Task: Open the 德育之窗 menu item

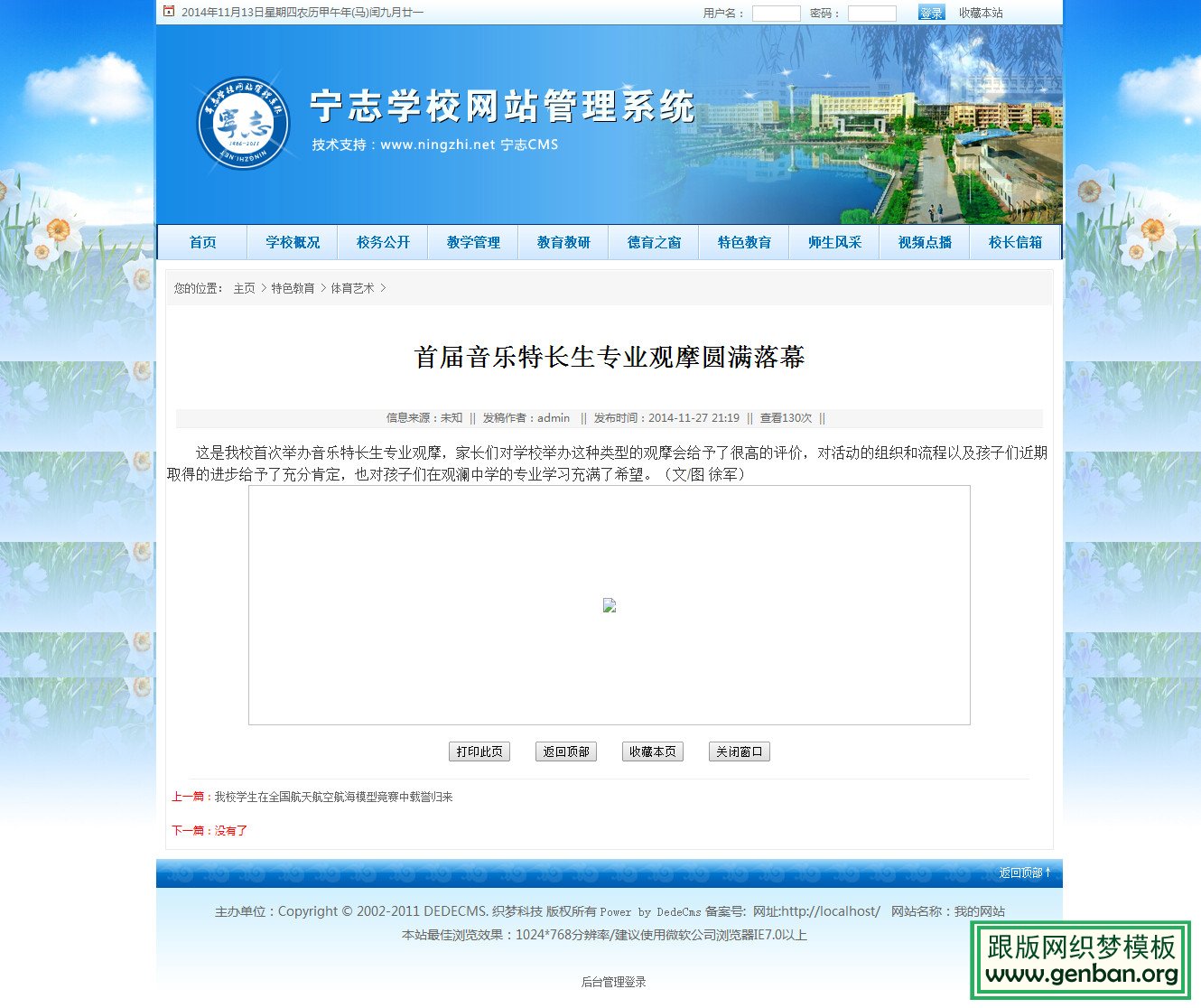Action: pyautogui.click(x=653, y=241)
